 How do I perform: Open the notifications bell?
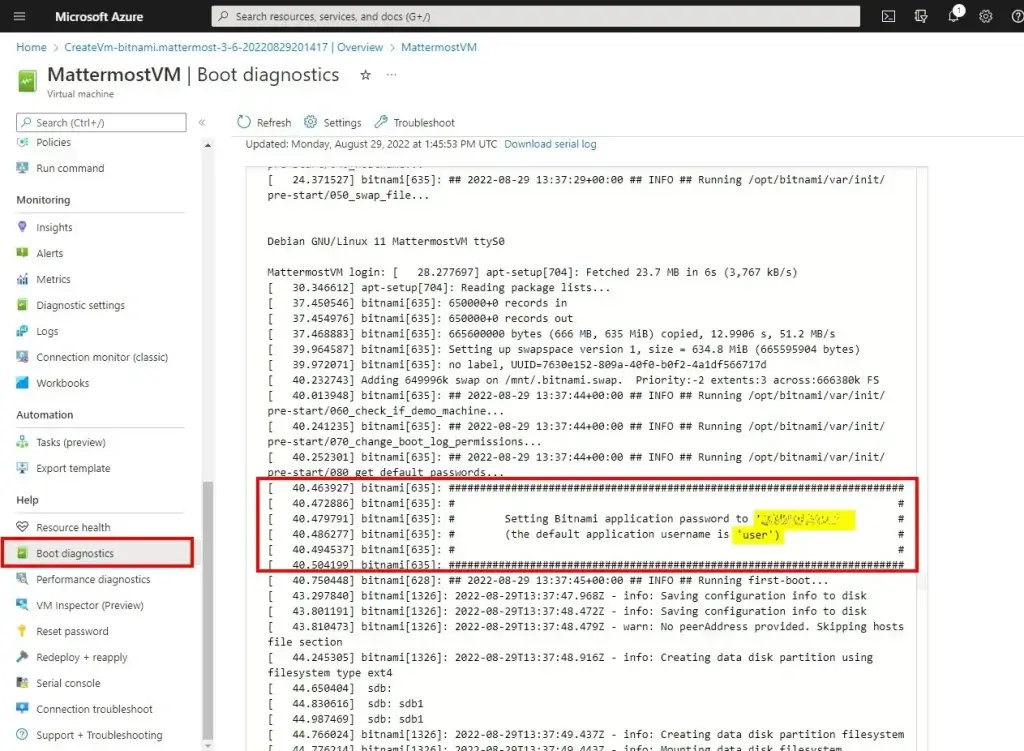click(953, 16)
